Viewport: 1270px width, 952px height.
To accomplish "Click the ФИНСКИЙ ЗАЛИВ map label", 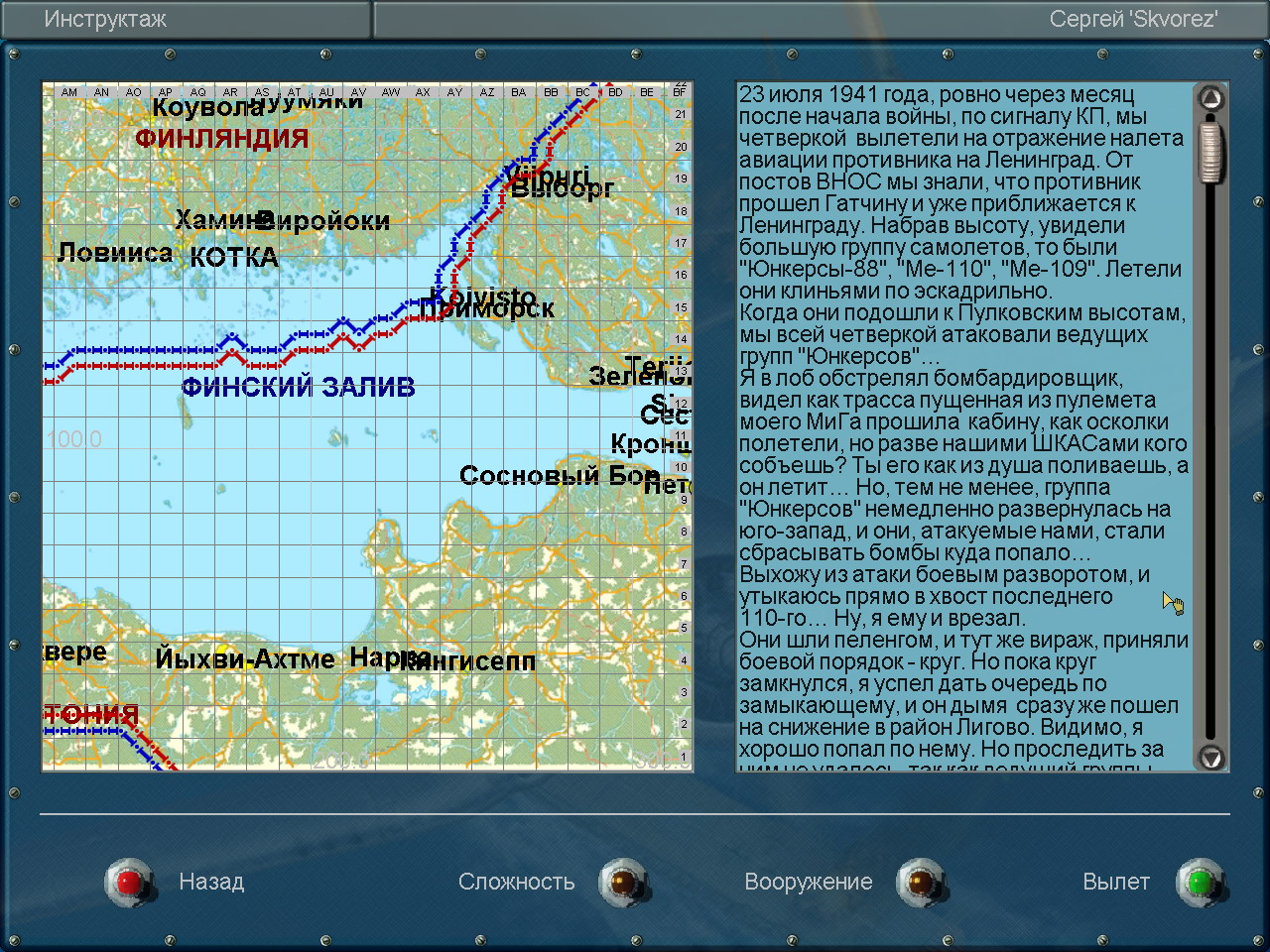I will click(x=298, y=387).
